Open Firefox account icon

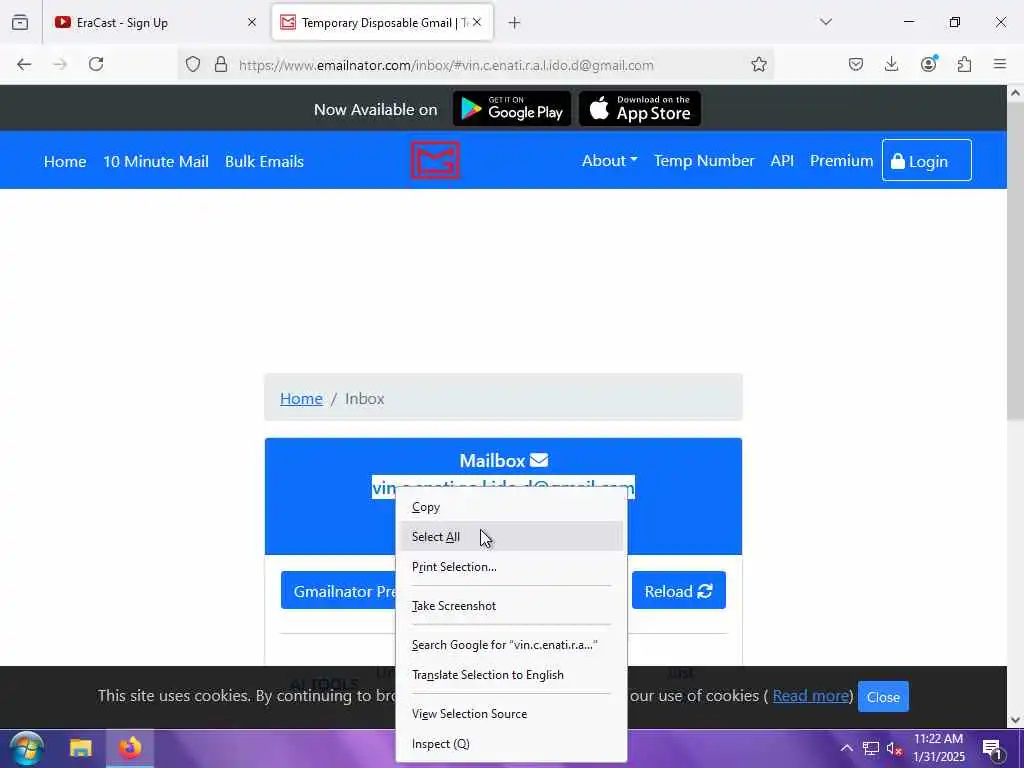click(928, 64)
